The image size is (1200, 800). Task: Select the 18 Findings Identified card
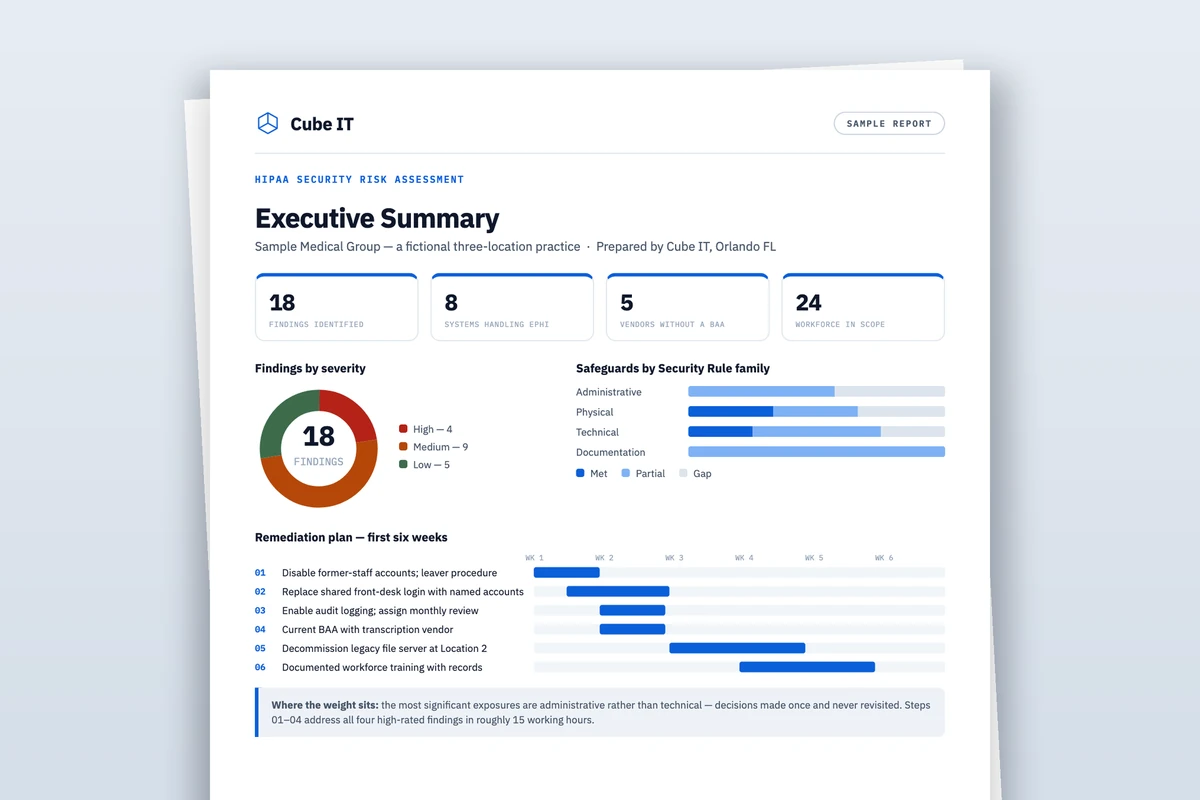pos(336,307)
